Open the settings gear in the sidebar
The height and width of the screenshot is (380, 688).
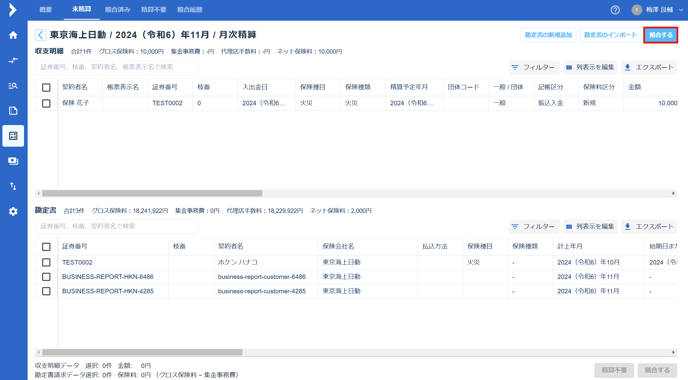(13, 212)
